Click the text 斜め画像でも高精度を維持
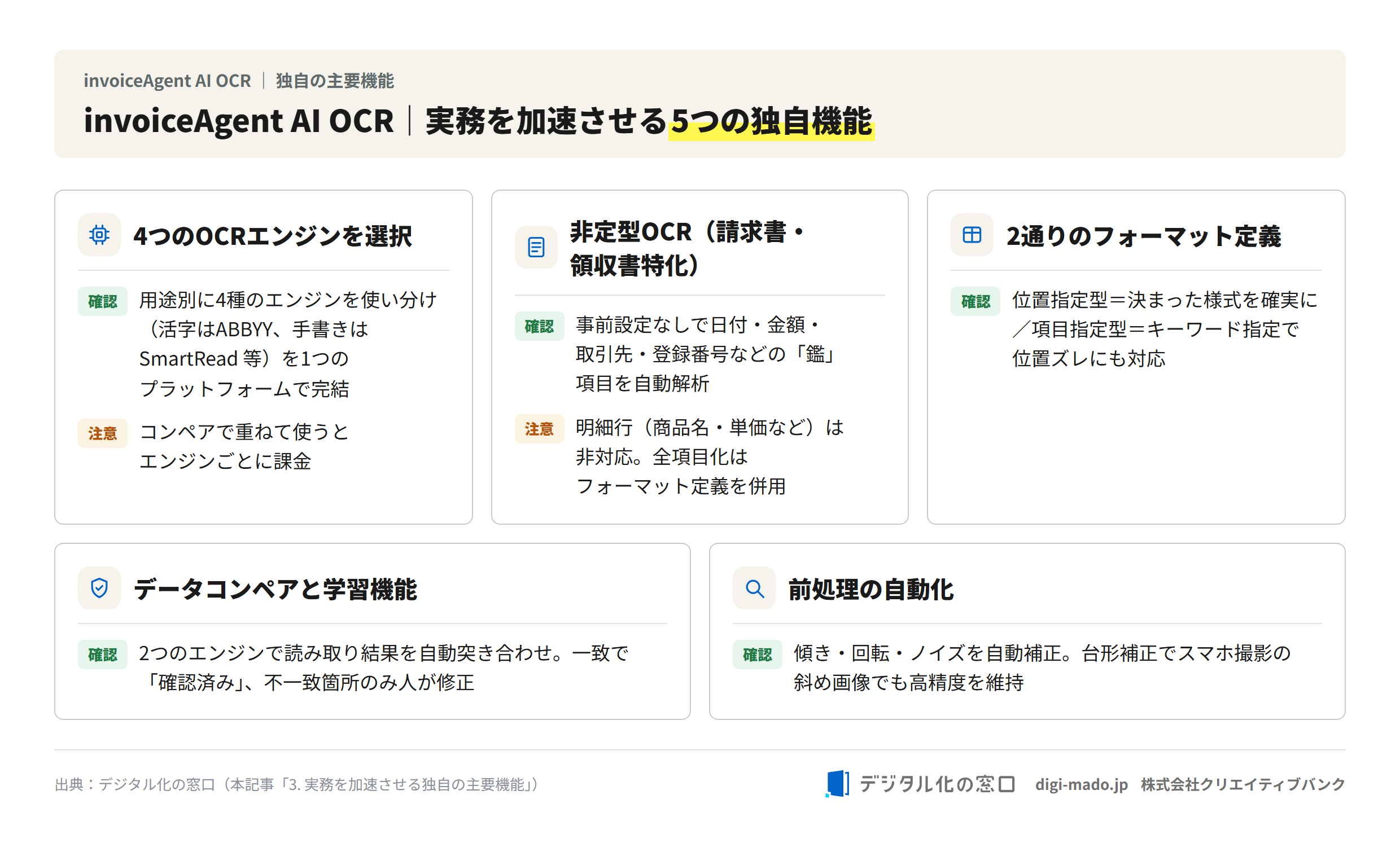The image size is (1400, 852). pos(908,683)
